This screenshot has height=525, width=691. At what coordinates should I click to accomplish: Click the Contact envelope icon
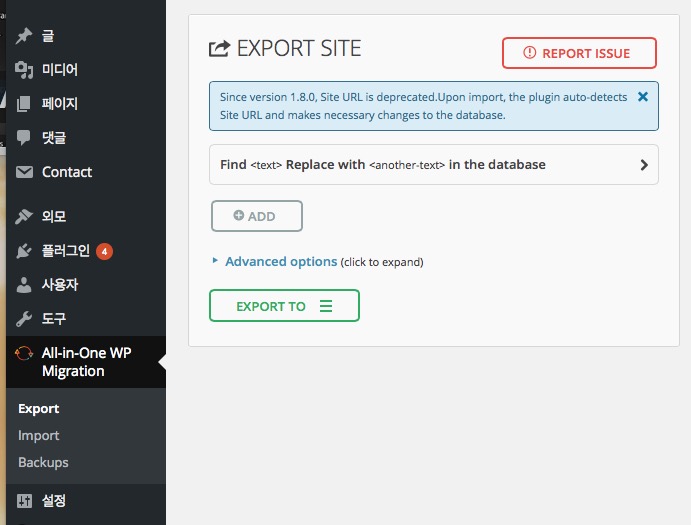point(24,172)
